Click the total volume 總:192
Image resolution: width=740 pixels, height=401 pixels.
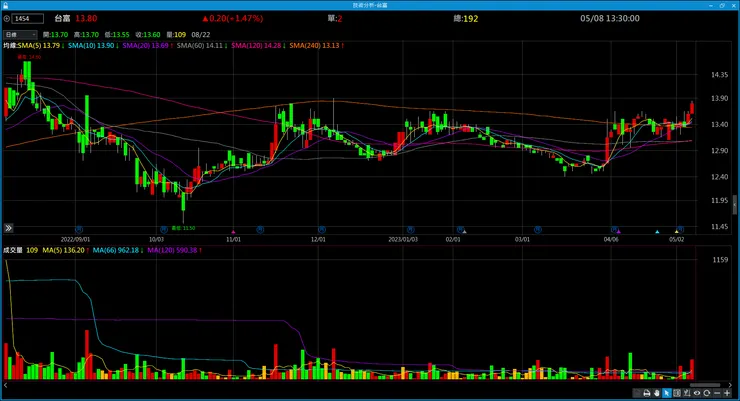466,18
